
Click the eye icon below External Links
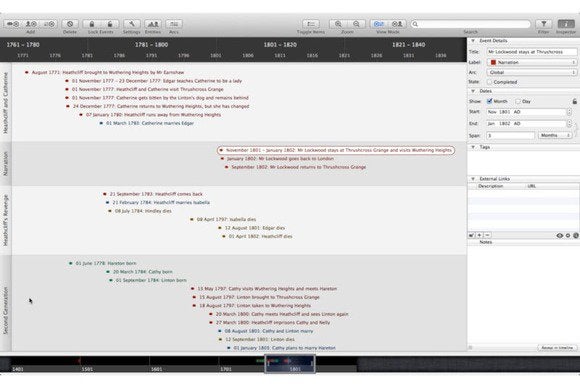click(560, 235)
